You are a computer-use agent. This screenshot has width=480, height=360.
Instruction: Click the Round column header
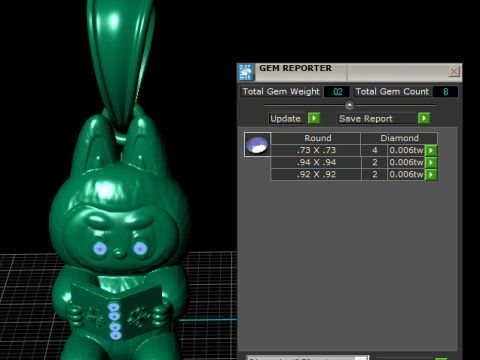point(316,138)
